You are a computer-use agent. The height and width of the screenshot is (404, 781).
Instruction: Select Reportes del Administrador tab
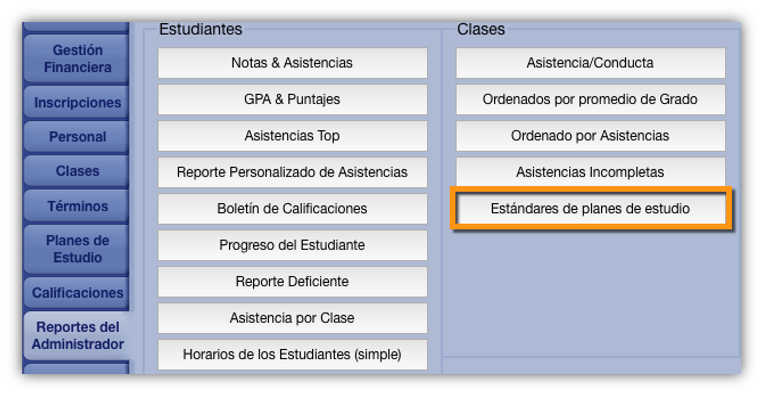(x=77, y=336)
